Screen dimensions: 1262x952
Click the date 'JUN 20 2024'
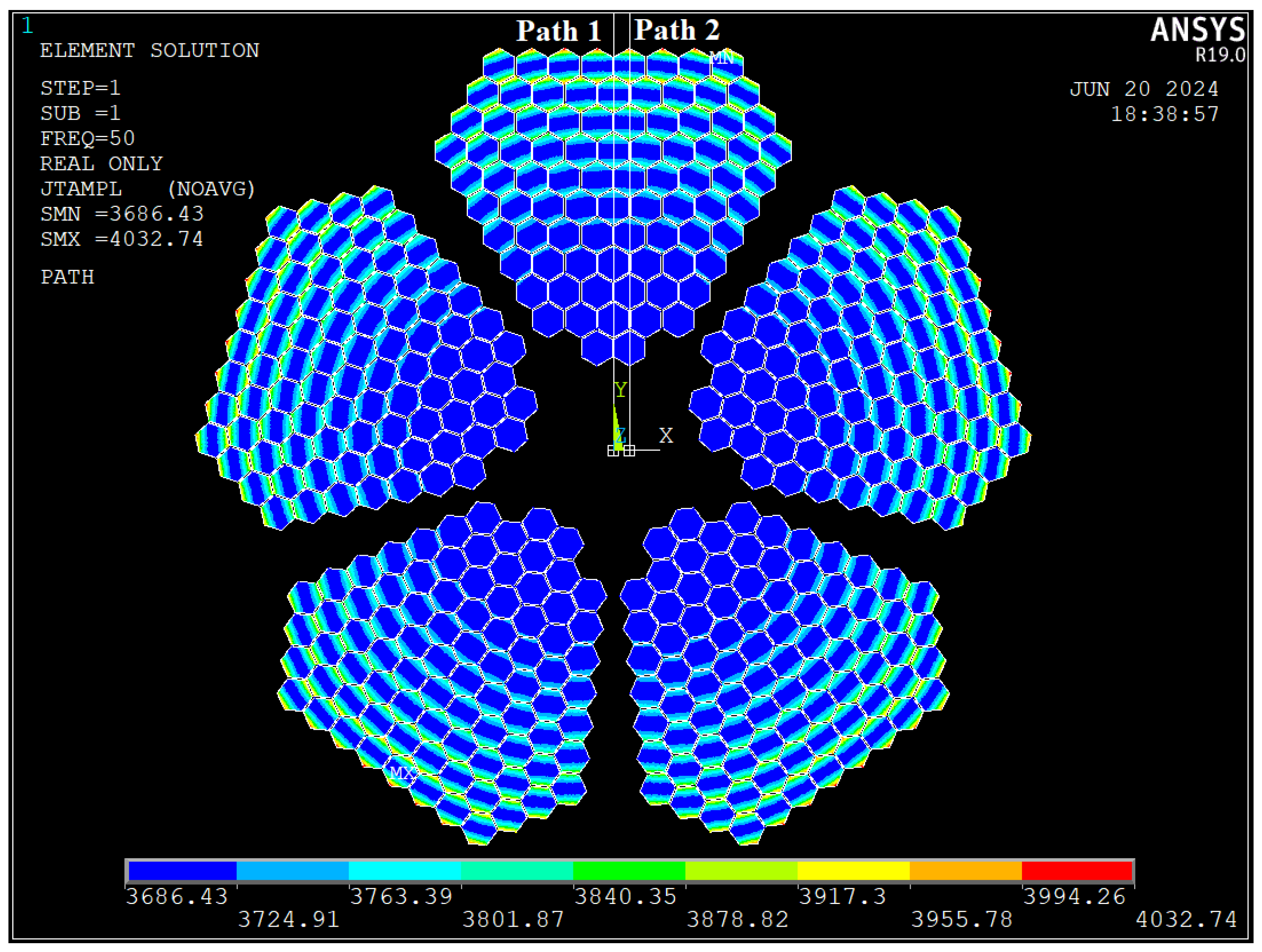coord(1144,89)
